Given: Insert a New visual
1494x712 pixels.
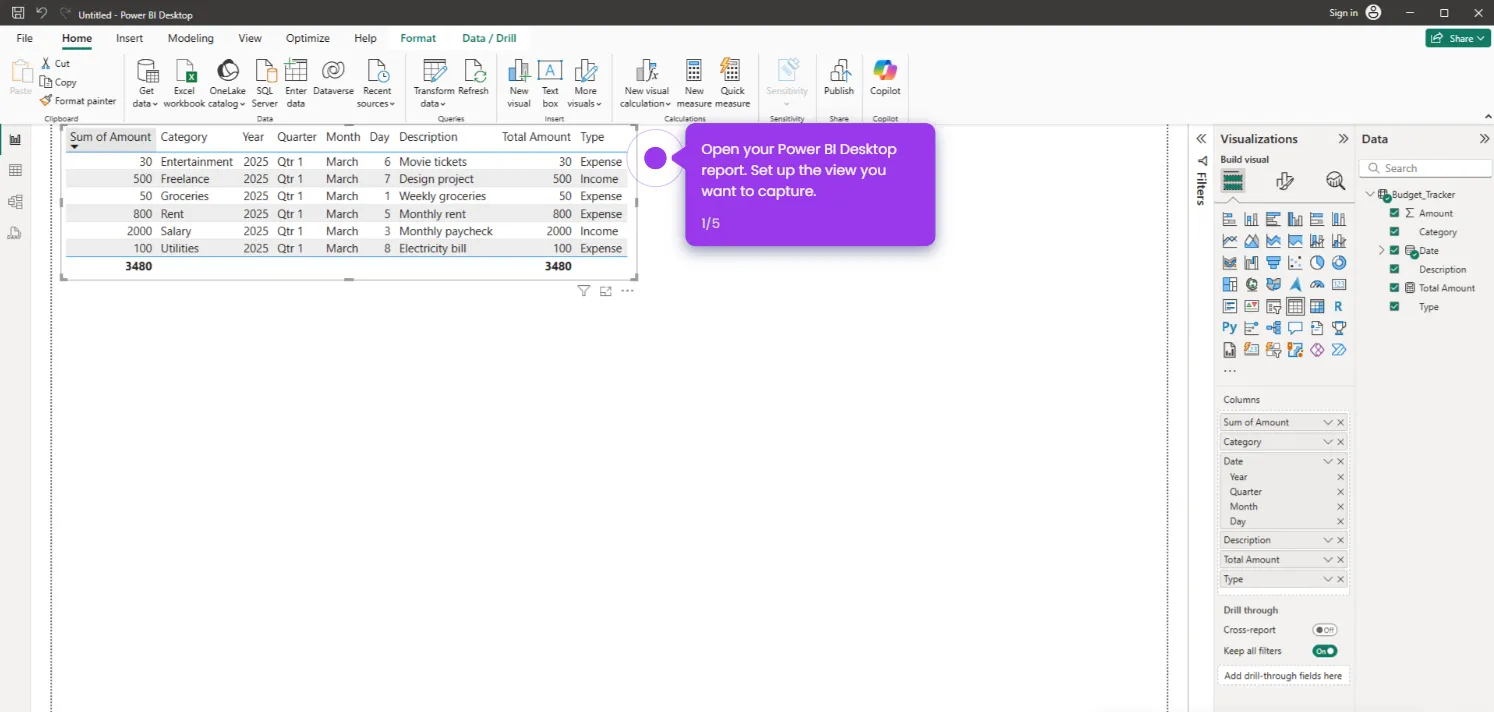Looking at the screenshot, I should [519, 84].
